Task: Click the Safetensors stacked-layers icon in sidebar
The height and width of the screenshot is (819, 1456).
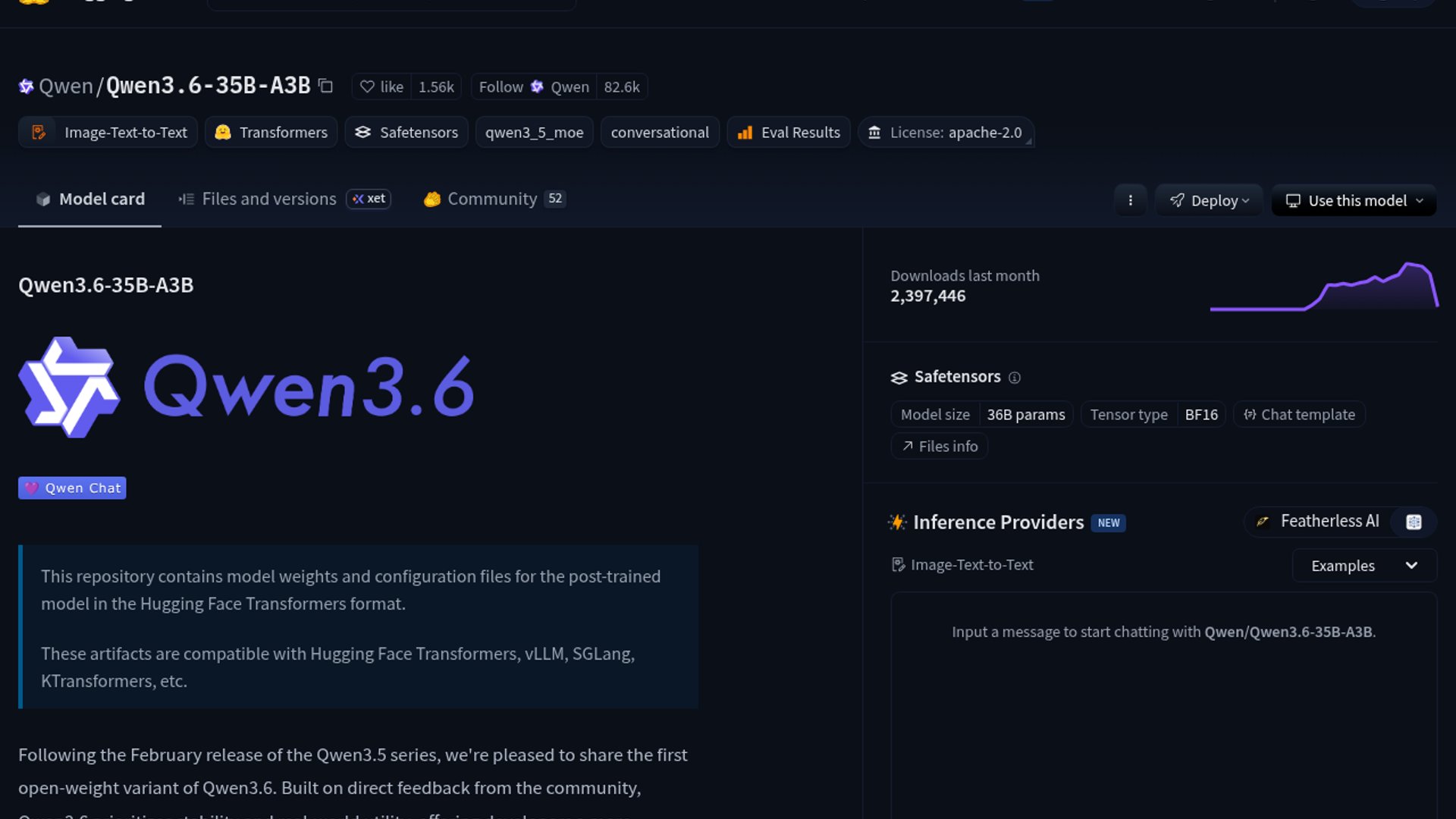Action: 899,377
